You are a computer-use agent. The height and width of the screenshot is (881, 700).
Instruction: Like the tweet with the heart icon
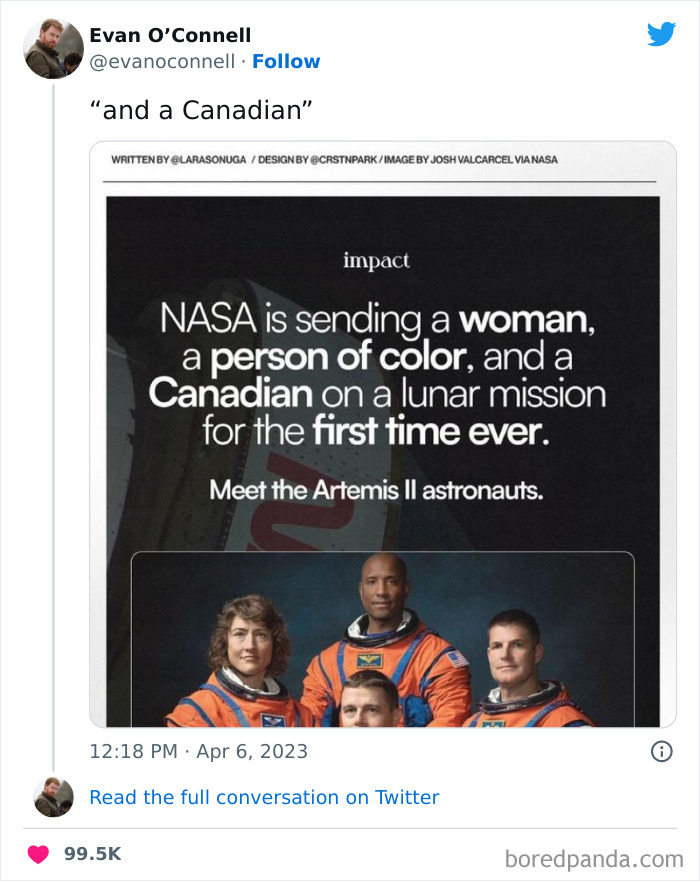(38, 854)
